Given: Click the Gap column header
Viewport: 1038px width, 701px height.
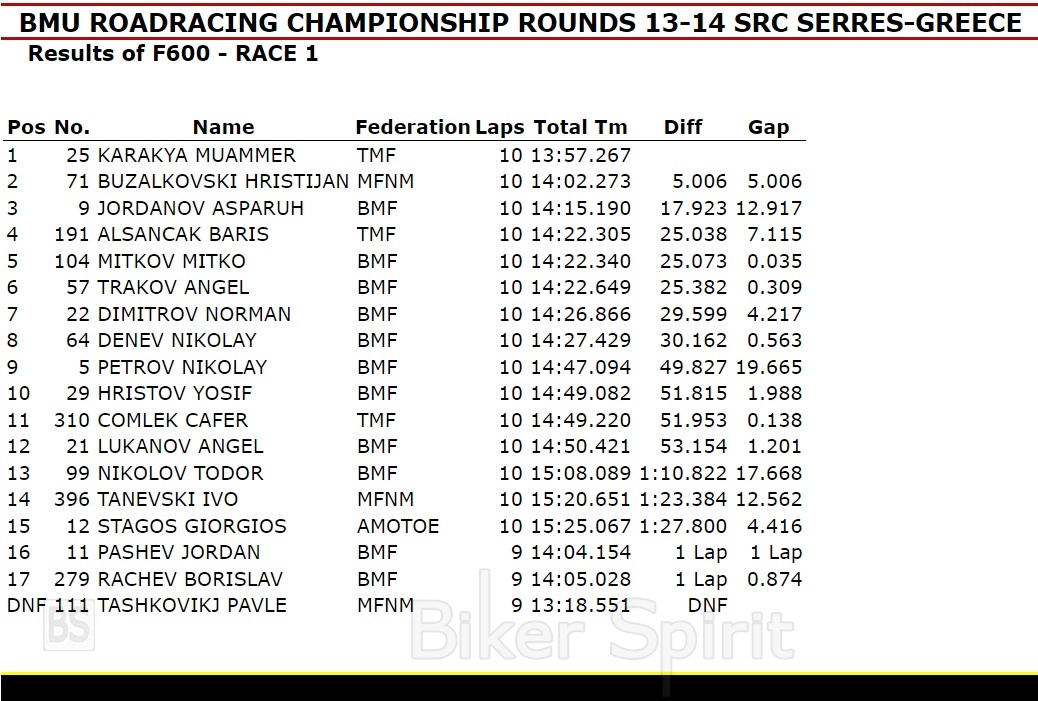Looking at the screenshot, I should tap(768, 127).
